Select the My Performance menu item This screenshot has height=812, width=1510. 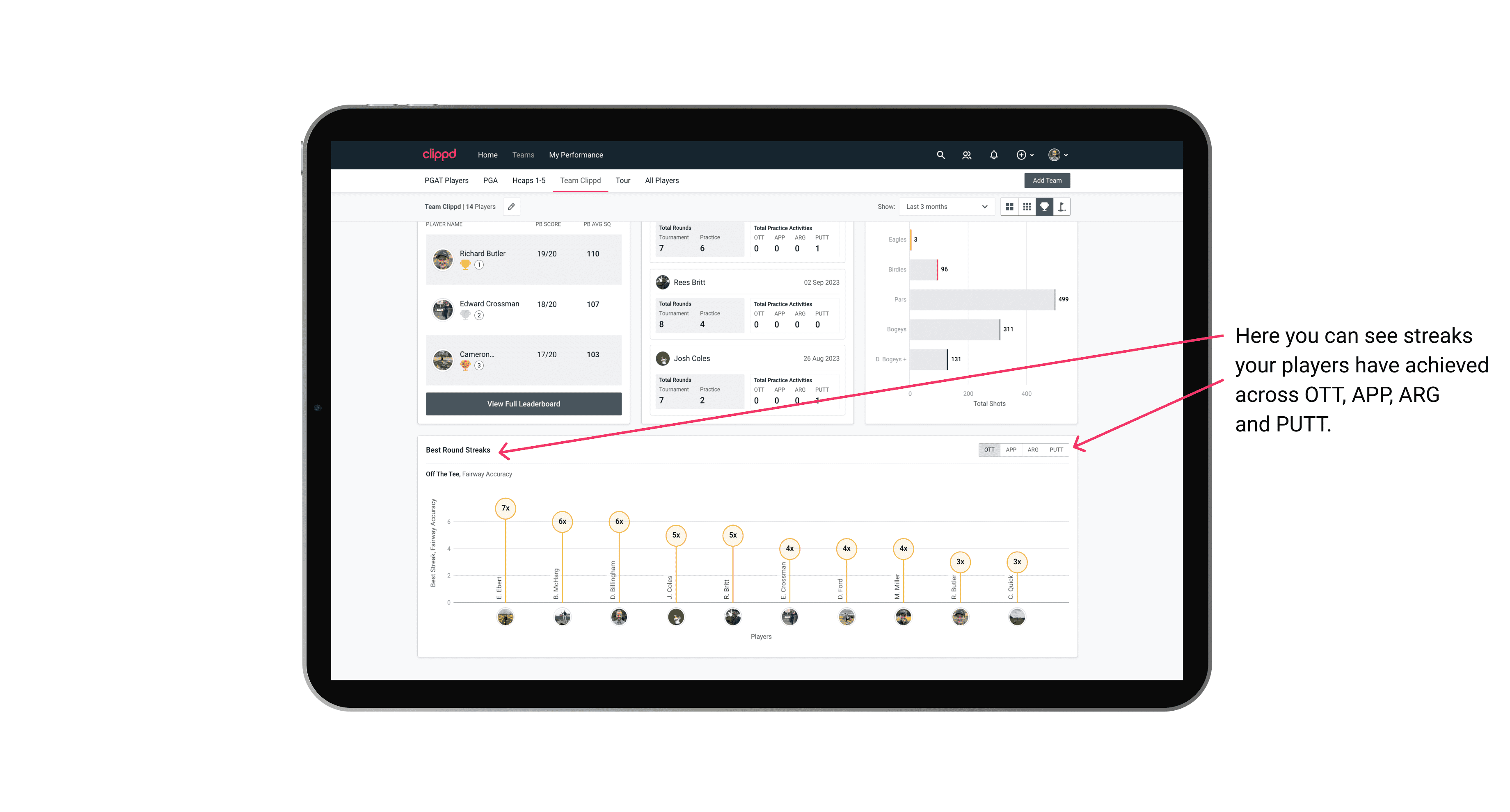pos(577,154)
